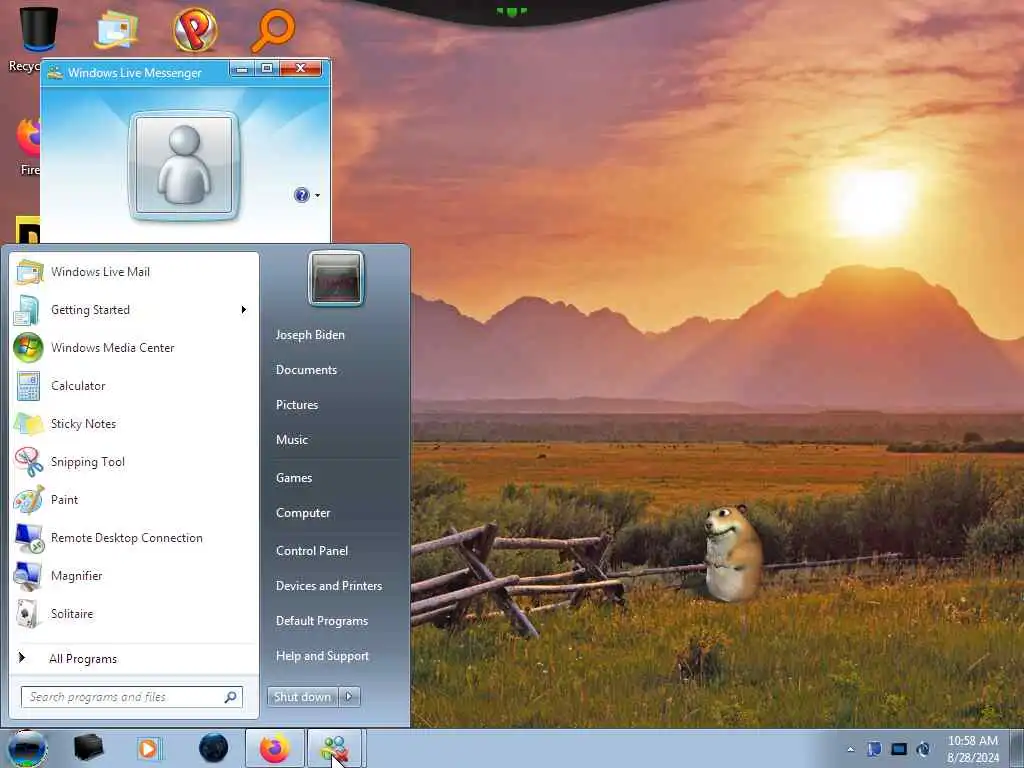The width and height of the screenshot is (1024, 768).
Task: Launch Solitaire card icon
Action: [28, 614]
